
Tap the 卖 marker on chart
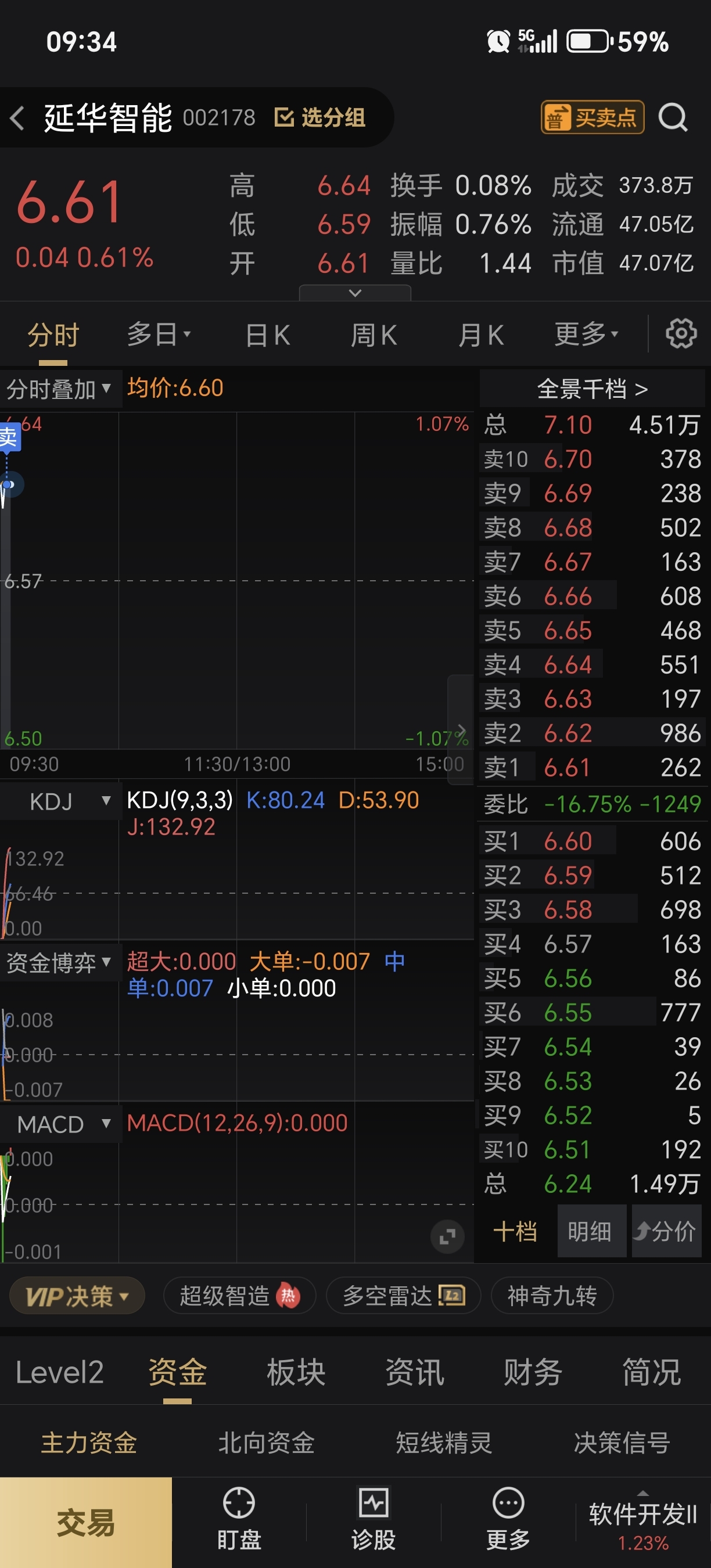pos(10,437)
